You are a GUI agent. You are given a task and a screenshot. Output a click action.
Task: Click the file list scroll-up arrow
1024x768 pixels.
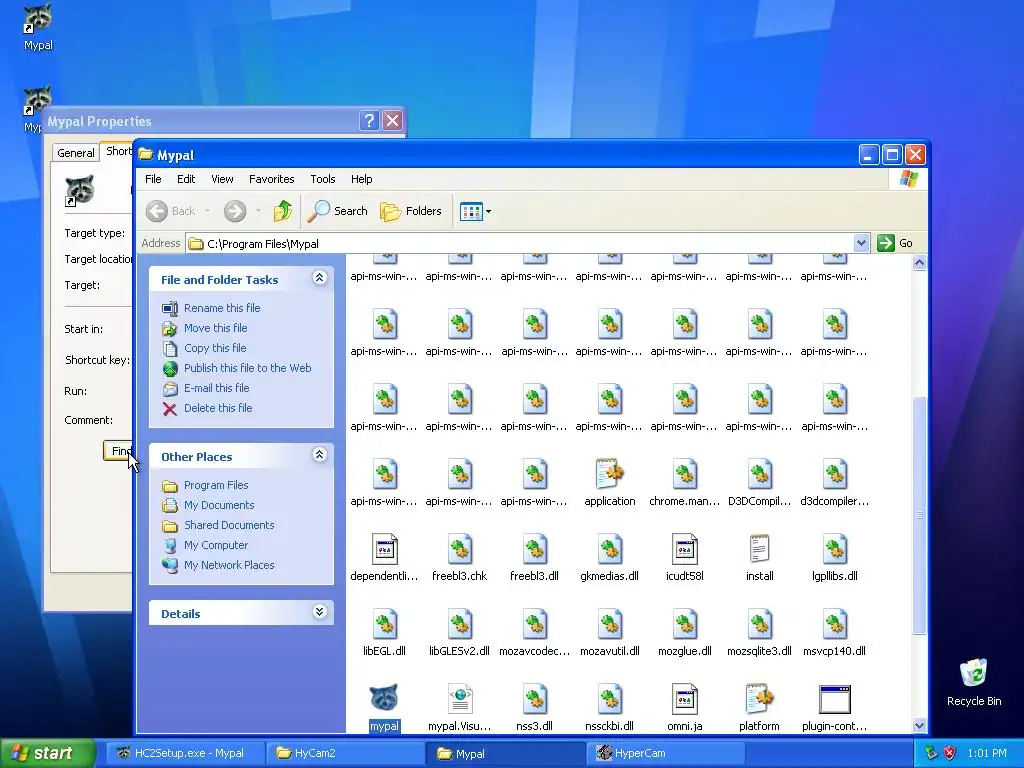[x=920, y=263]
